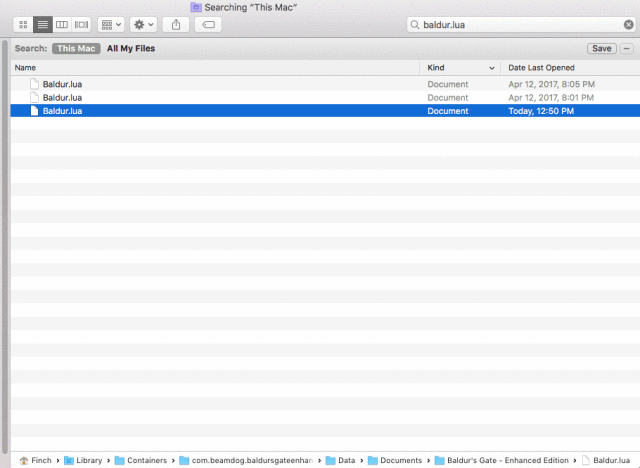
Task: Sort by the Kind column header
Action: tap(460, 68)
